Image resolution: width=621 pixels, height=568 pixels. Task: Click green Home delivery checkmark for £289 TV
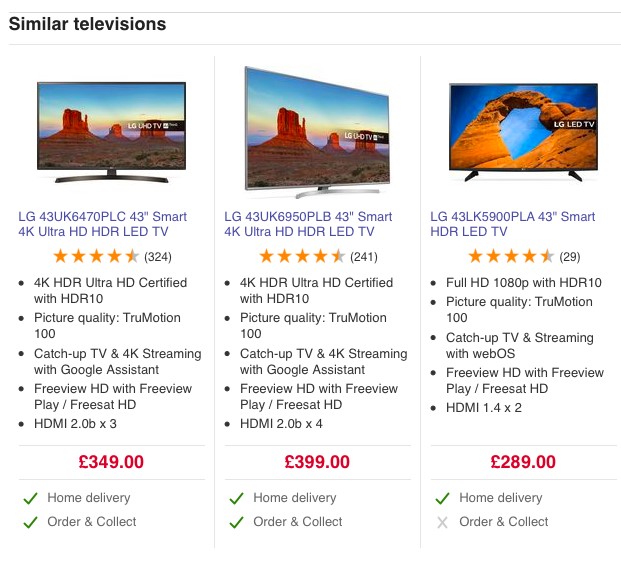coord(442,498)
